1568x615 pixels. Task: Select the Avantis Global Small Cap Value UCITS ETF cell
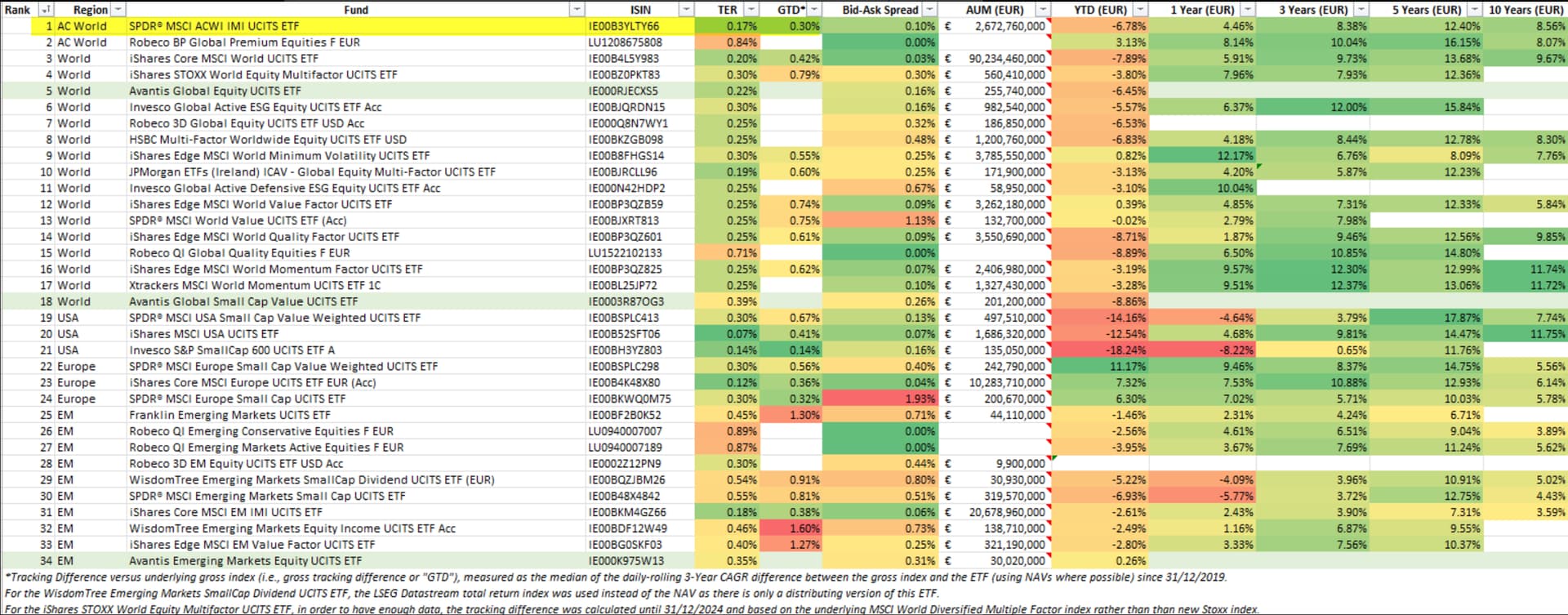[x=356, y=301]
